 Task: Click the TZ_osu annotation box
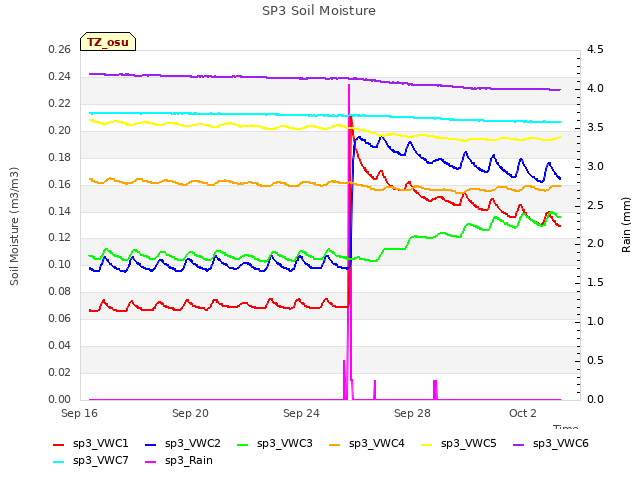pyautogui.click(x=108, y=42)
